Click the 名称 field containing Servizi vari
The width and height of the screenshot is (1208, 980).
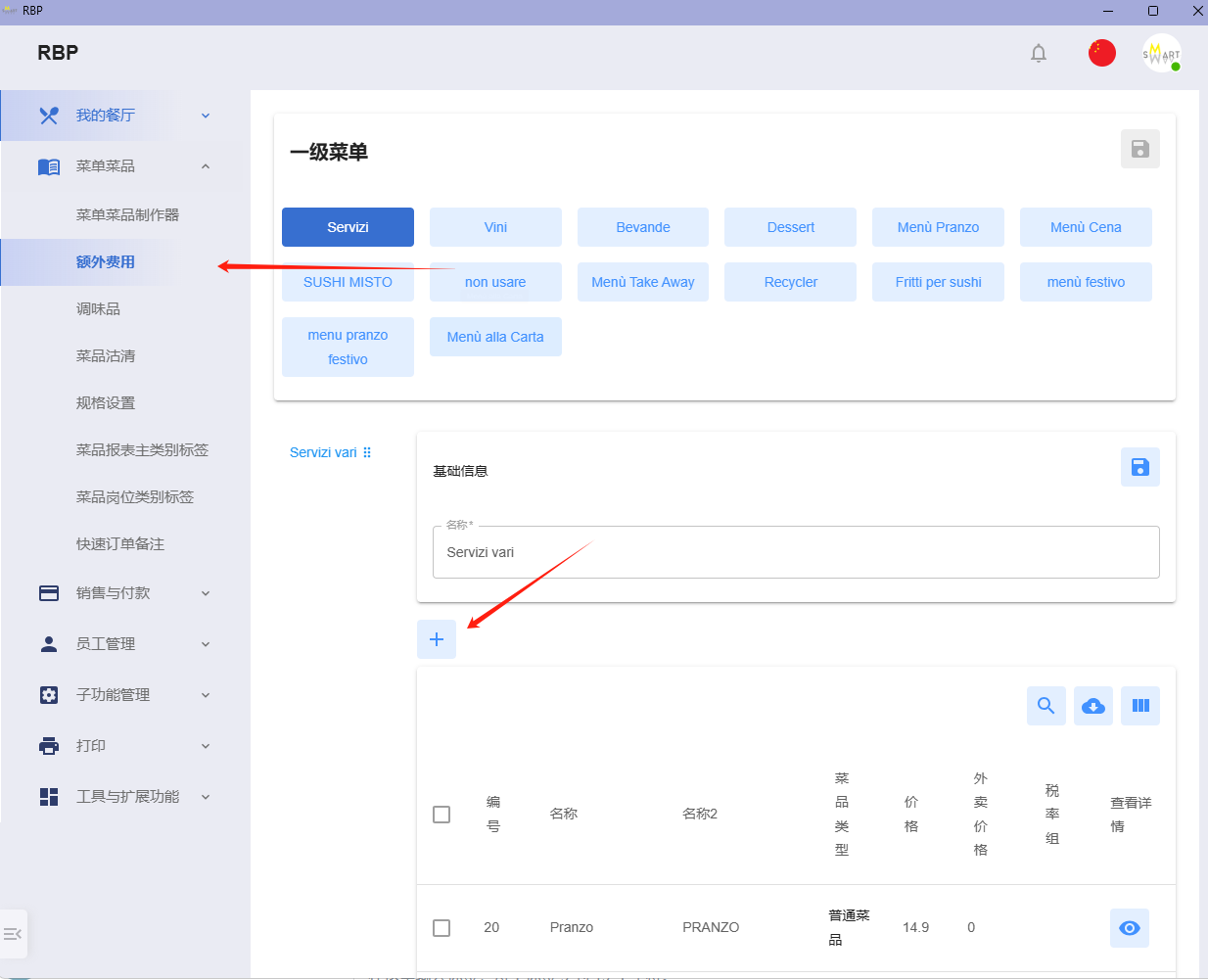pyautogui.click(x=796, y=552)
